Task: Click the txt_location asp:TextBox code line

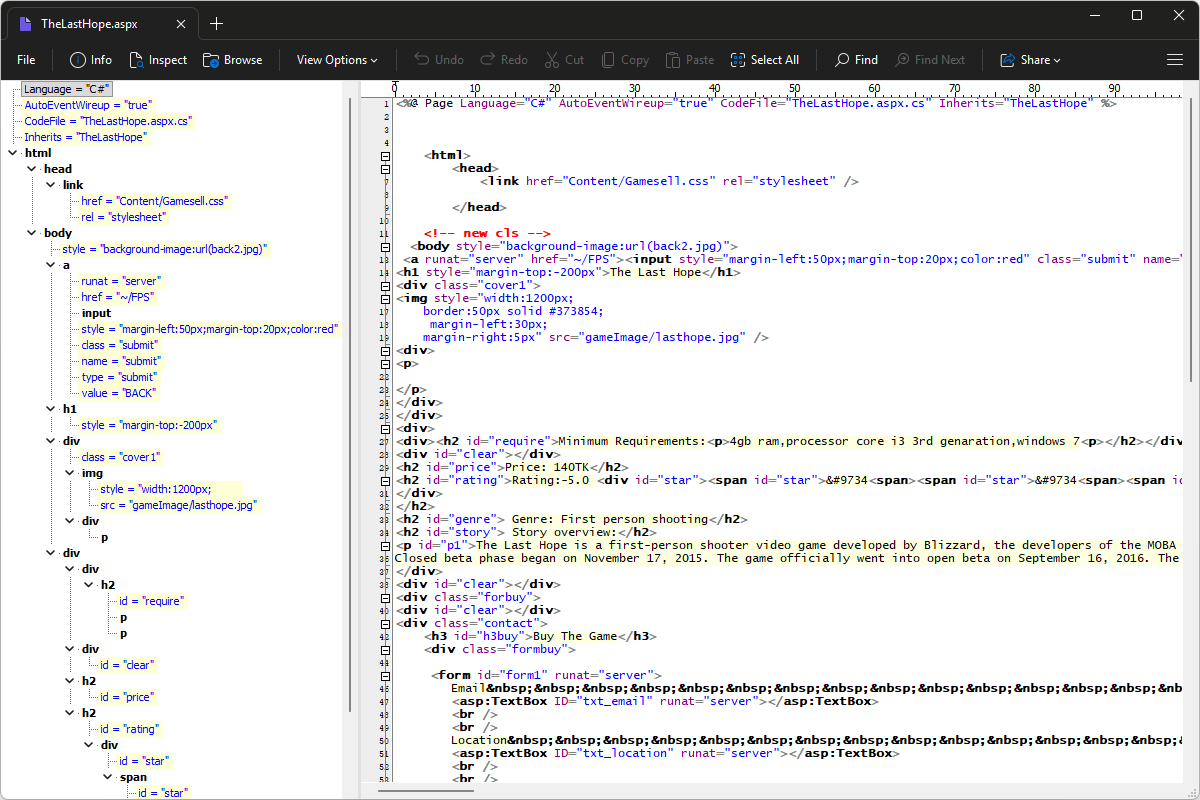Action: tap(675, 753)
